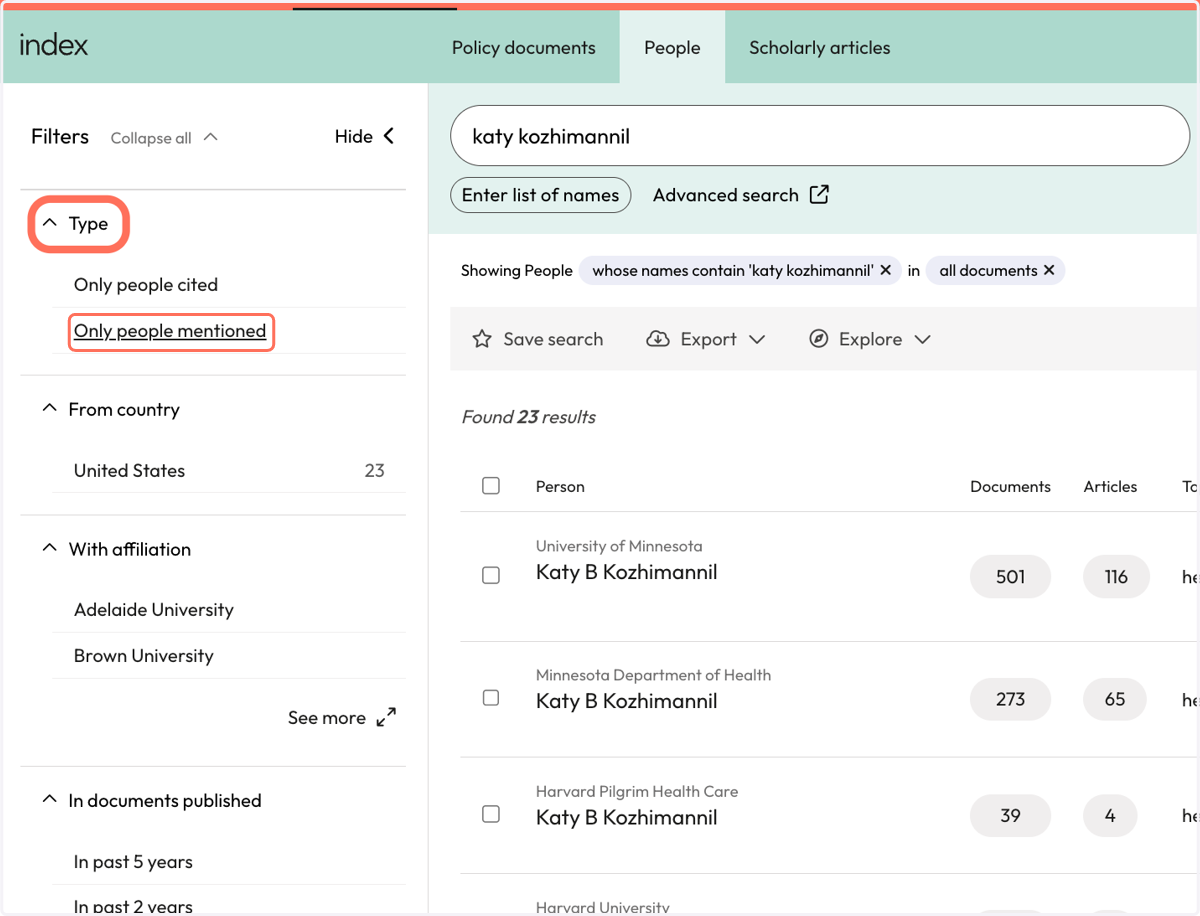Click the 116 articles badge
The width and height of the screenshot is (1200, 916).
(x=1116, y=577)
